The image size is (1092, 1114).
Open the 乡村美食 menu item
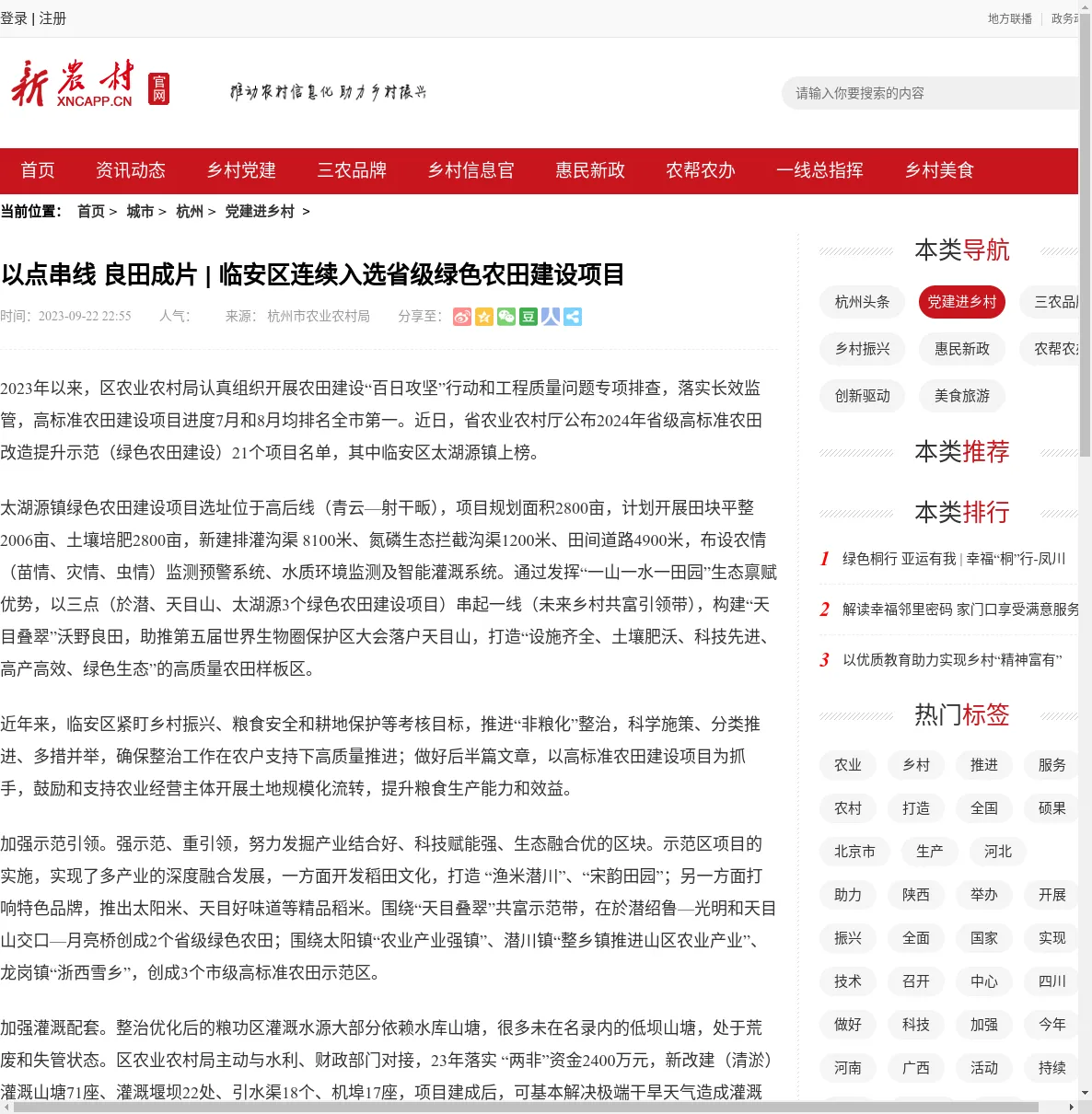coord(939,170)
